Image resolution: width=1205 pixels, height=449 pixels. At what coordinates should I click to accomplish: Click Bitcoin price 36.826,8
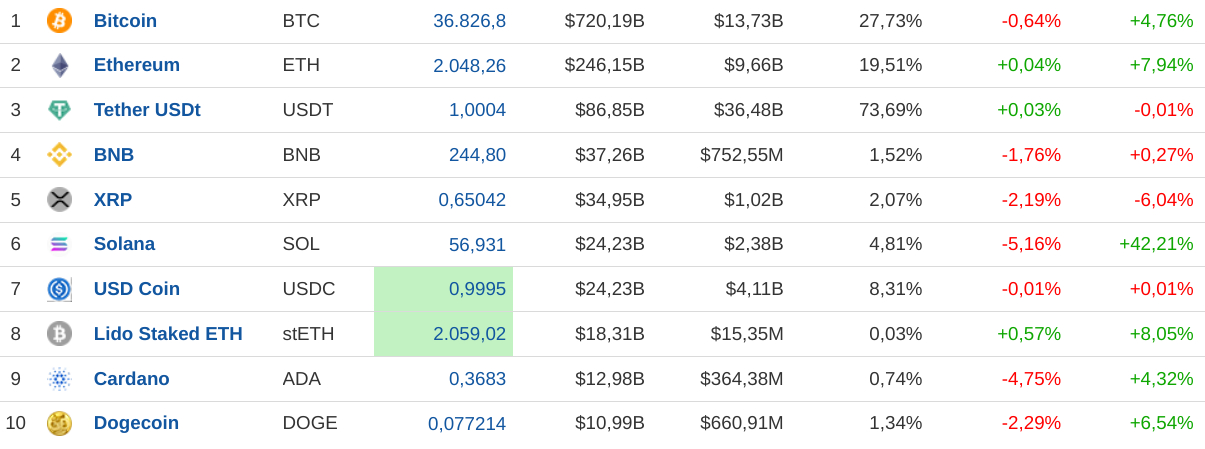(x=469, y=21)
